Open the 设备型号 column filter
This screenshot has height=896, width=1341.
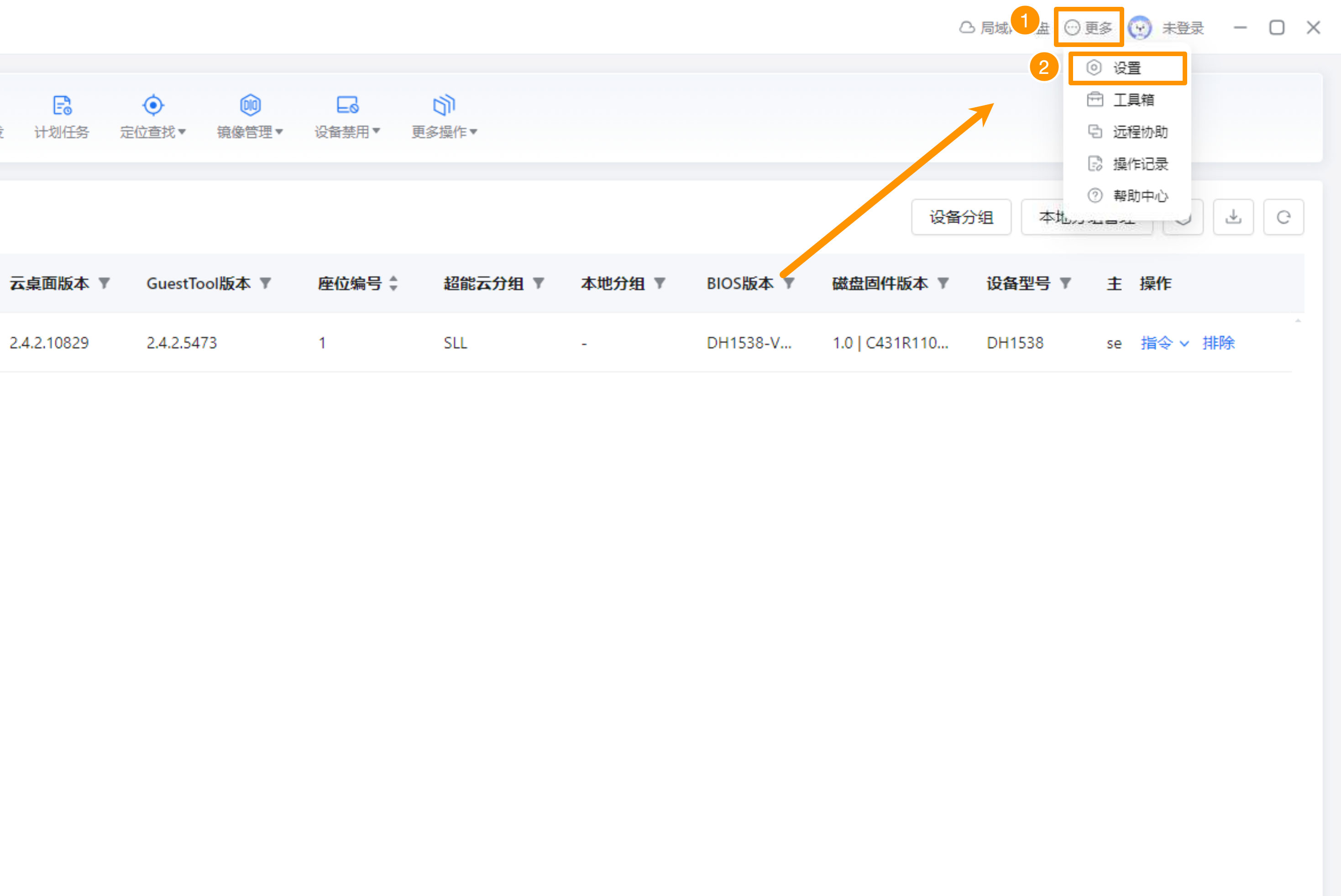(1065, 283)
